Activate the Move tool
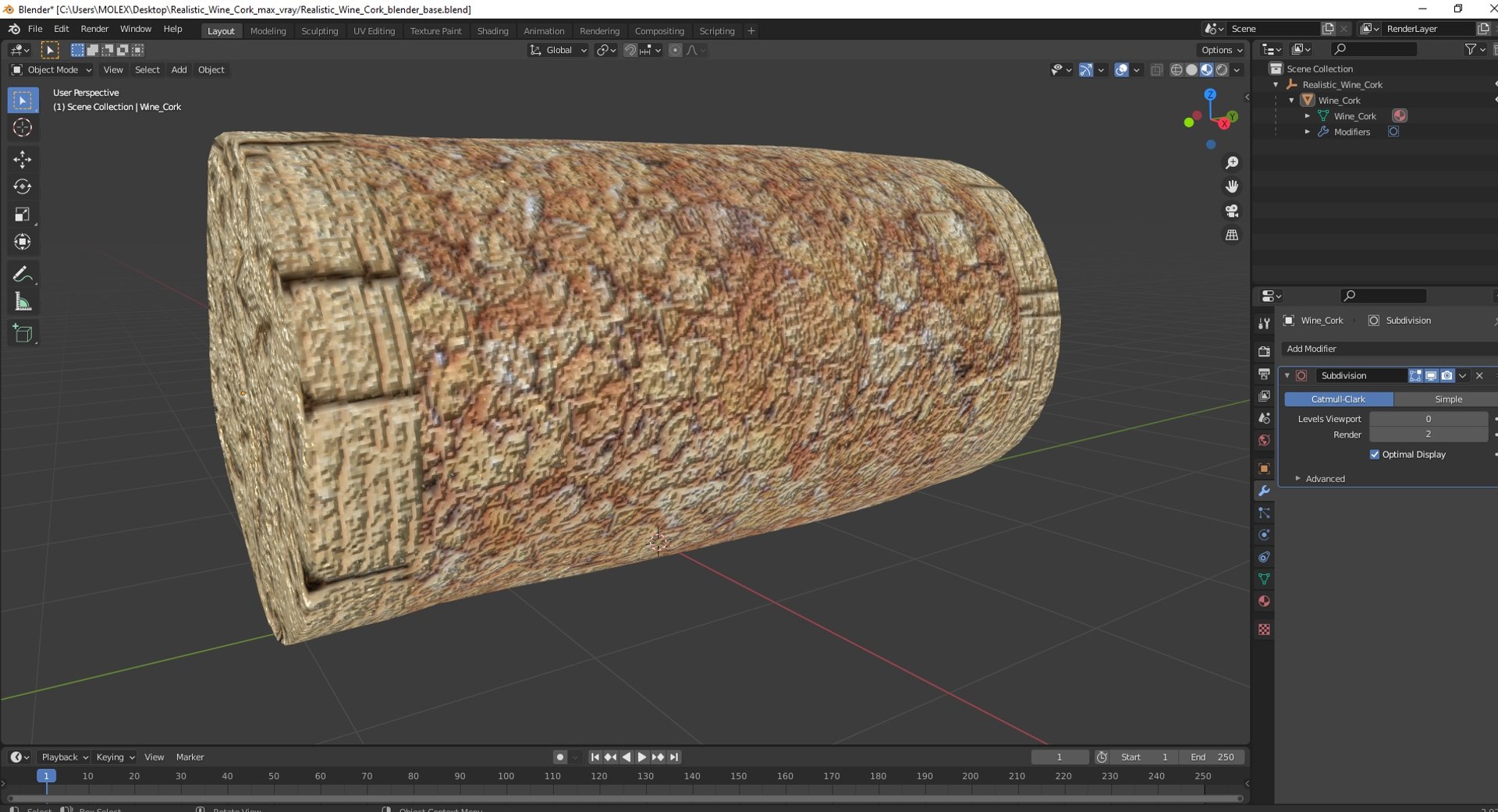Viewport: 1498px width, 812px height. coord(23,159)
